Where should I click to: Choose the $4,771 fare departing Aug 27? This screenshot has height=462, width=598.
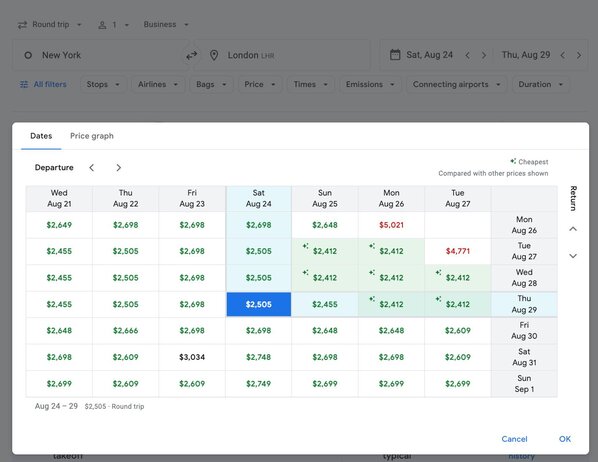(x=458, y=251)
